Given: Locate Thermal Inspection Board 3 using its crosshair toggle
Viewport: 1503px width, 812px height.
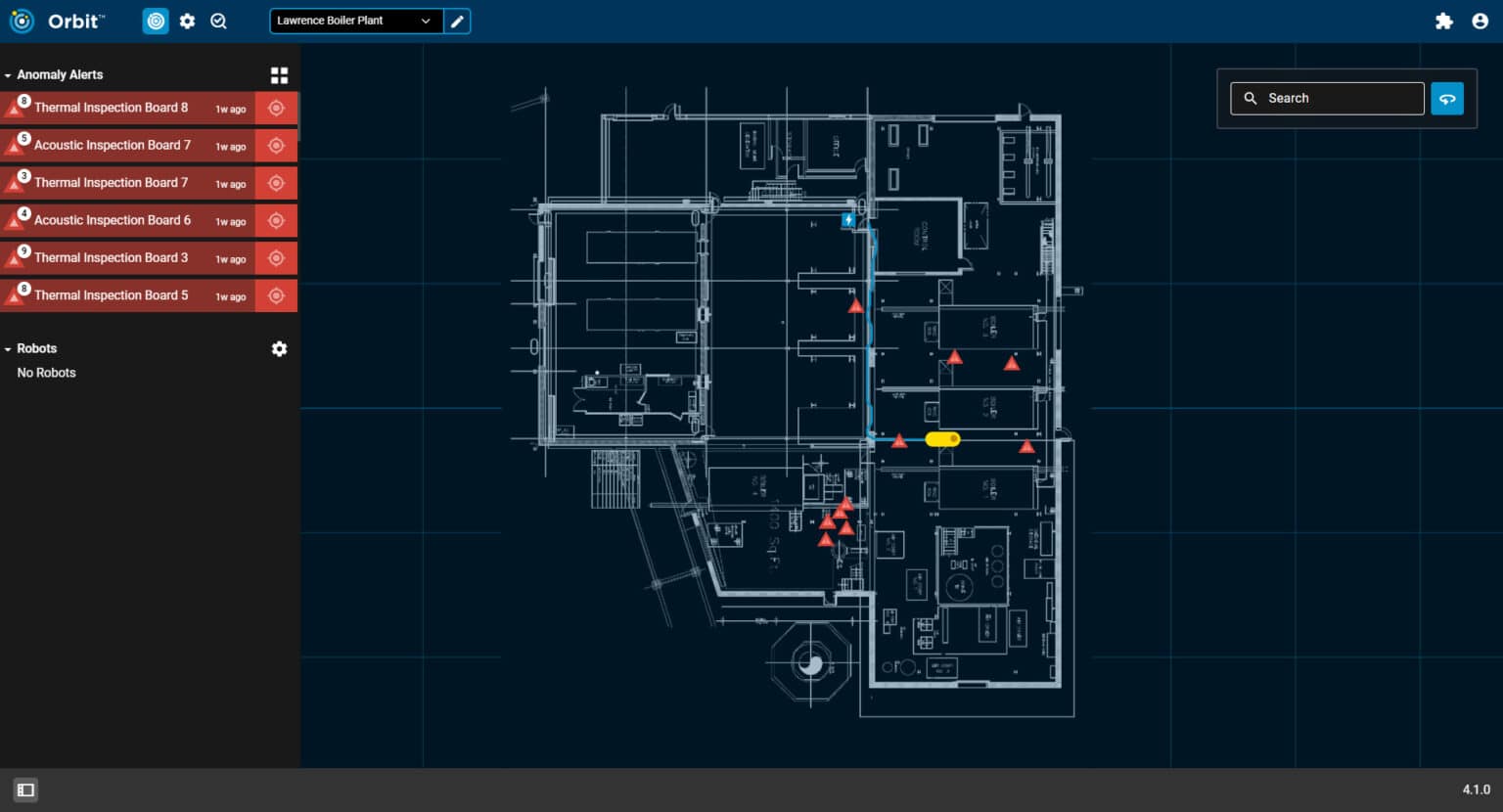Looking at the screenshot, I should [x=277, y=257].
